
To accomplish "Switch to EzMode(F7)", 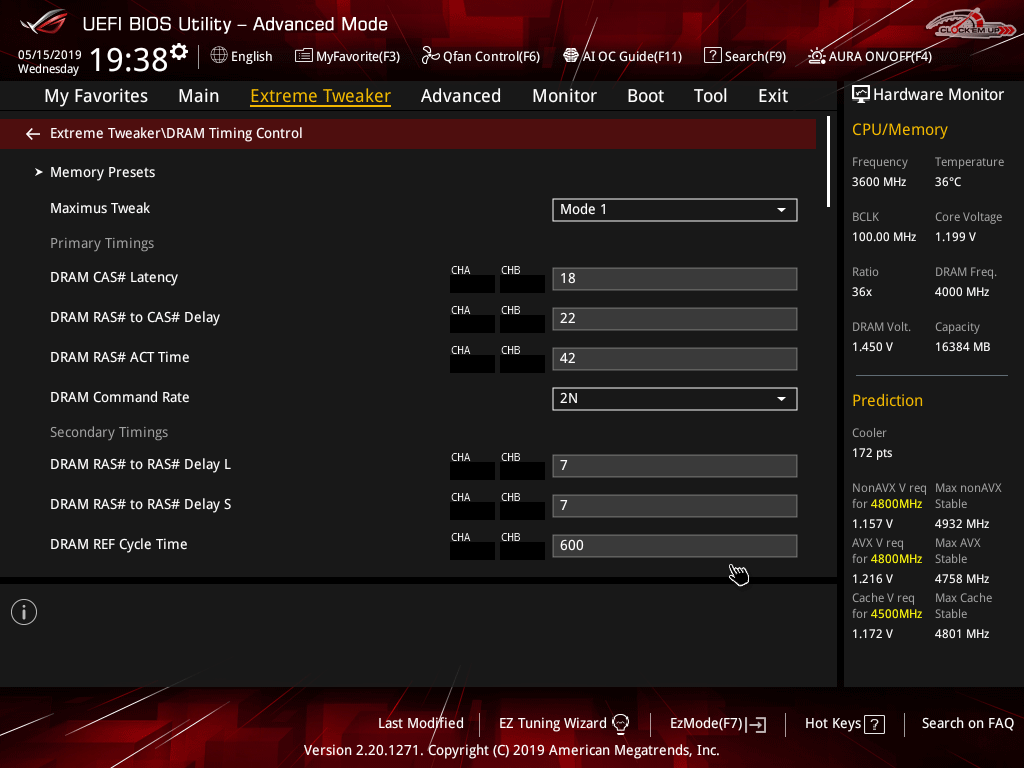I will (718, 723).
